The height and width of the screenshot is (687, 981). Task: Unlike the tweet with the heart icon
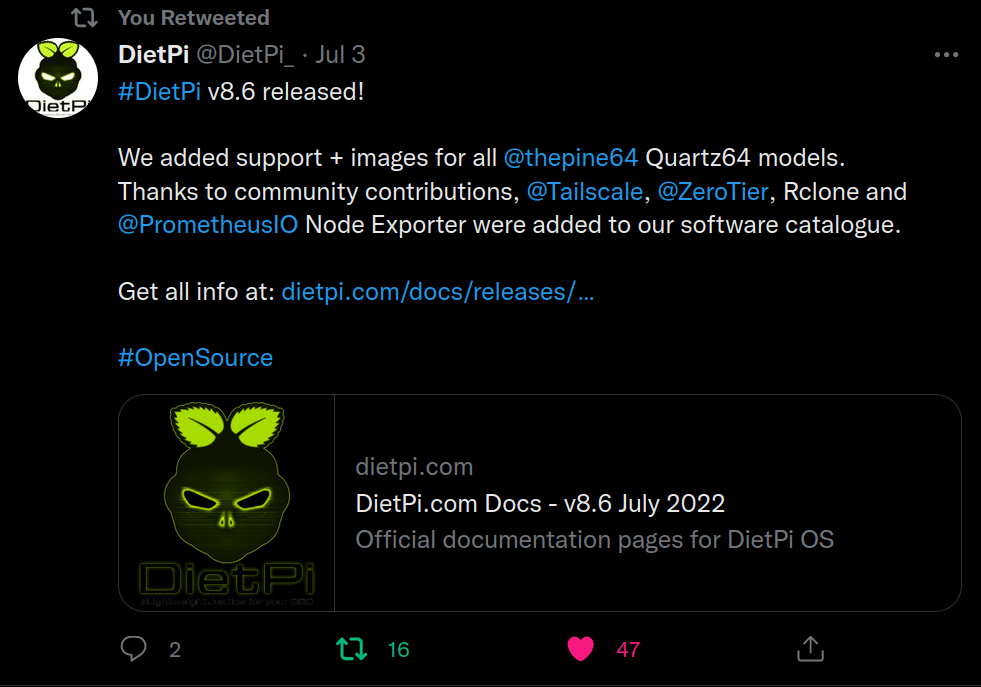(x=581, y=649)
